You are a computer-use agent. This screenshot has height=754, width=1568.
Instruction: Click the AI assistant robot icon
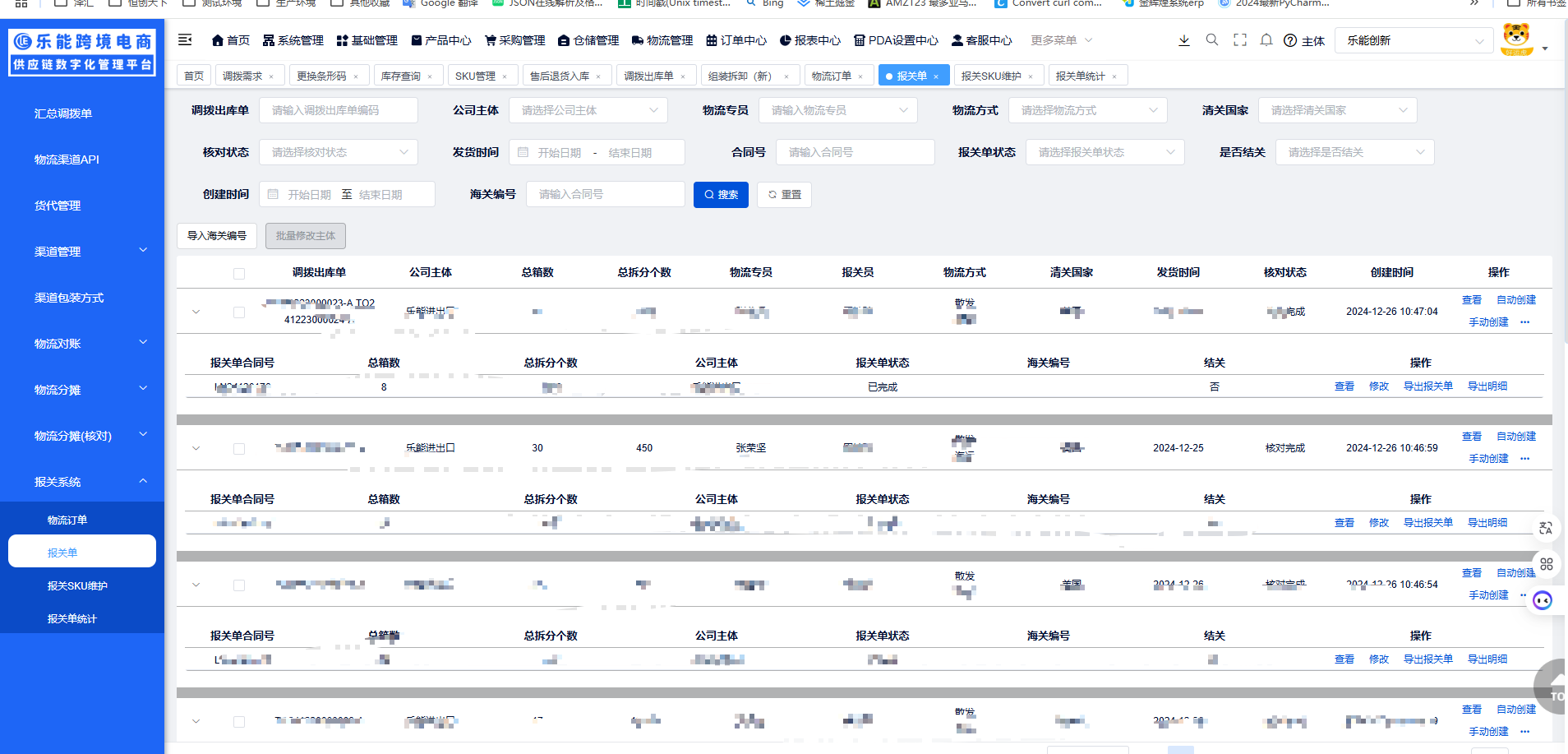coord(1543,601)
